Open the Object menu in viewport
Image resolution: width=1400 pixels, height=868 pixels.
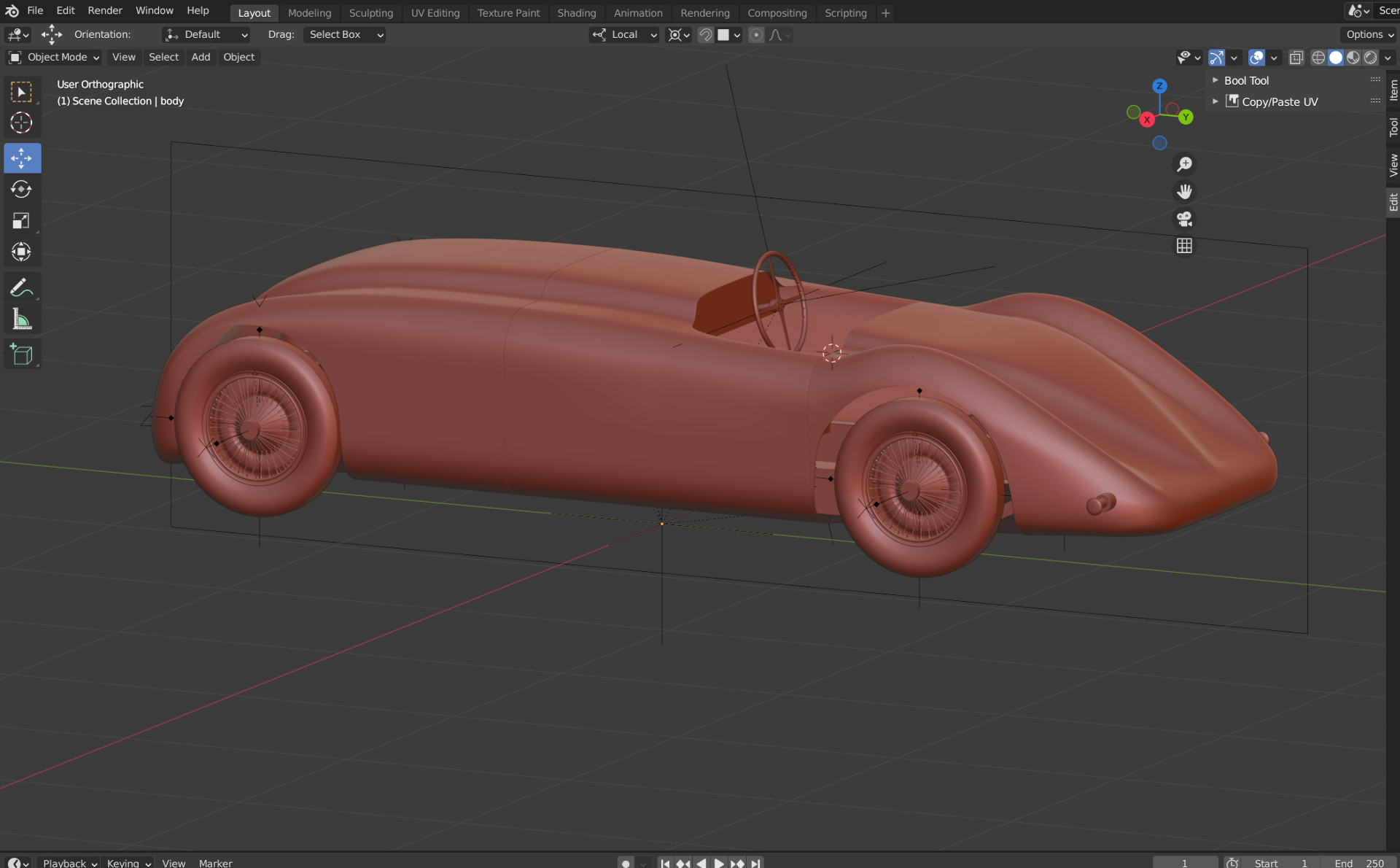click(238, 57)
